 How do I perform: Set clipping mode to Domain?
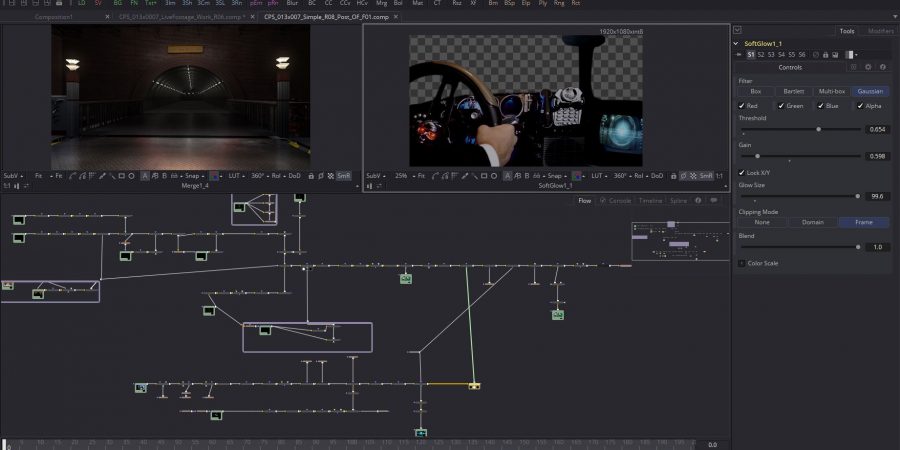click(813, 222)
